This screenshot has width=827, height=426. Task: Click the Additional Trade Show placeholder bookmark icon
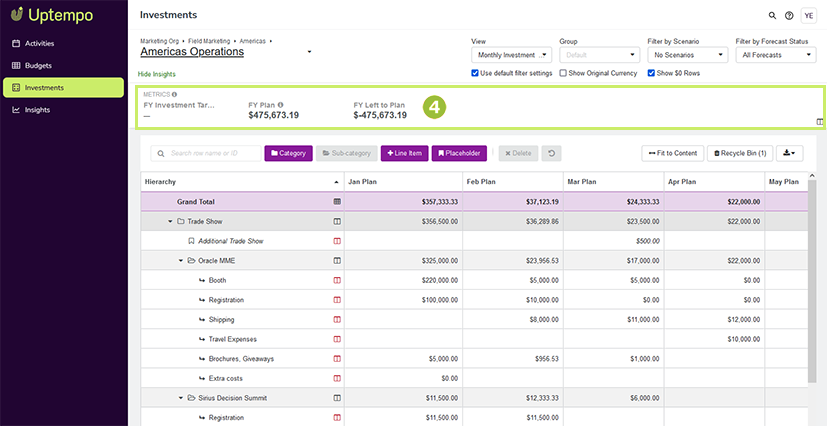click(191, 241)
